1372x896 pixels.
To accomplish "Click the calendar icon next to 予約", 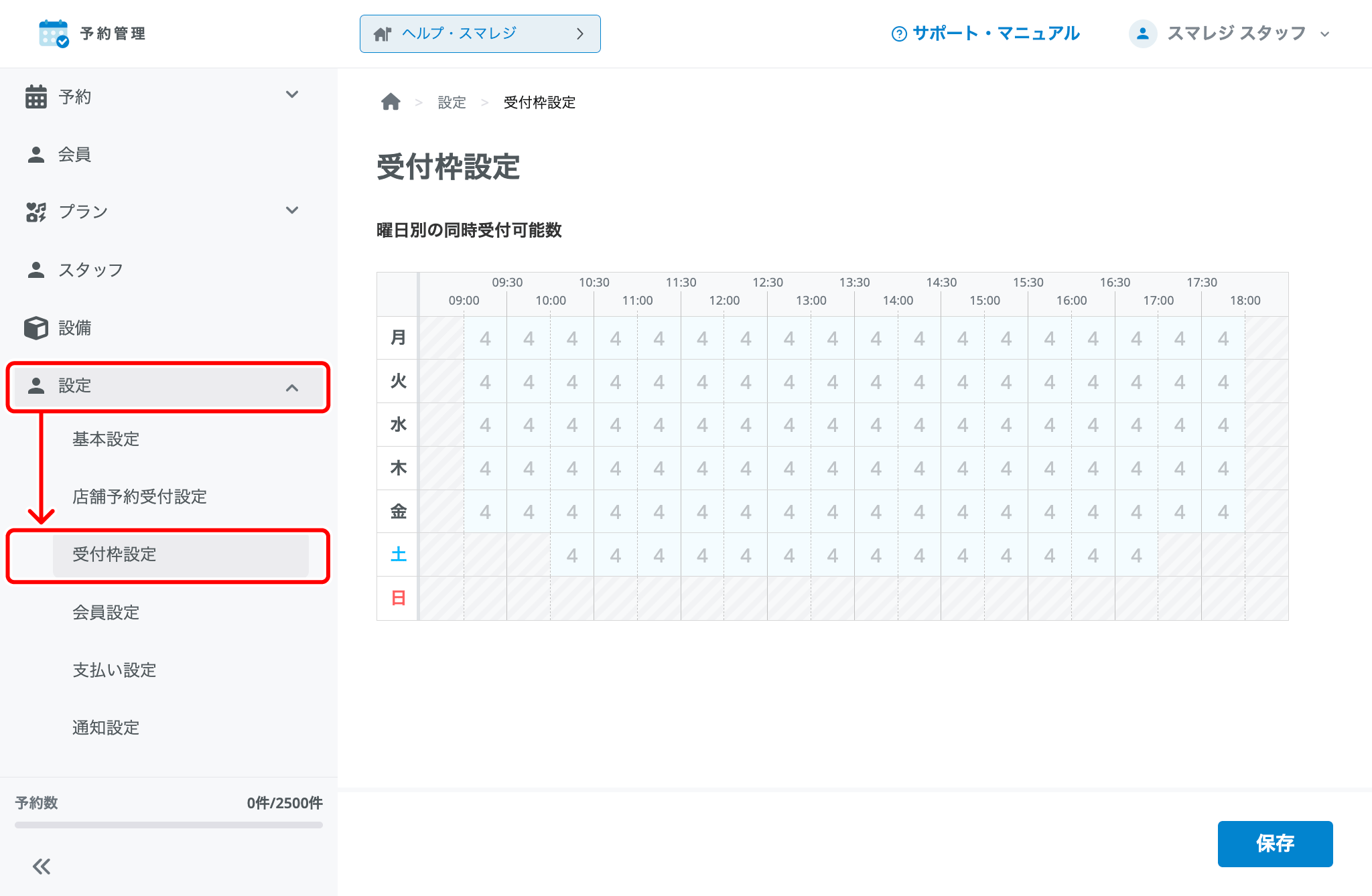I will [36, 96].
